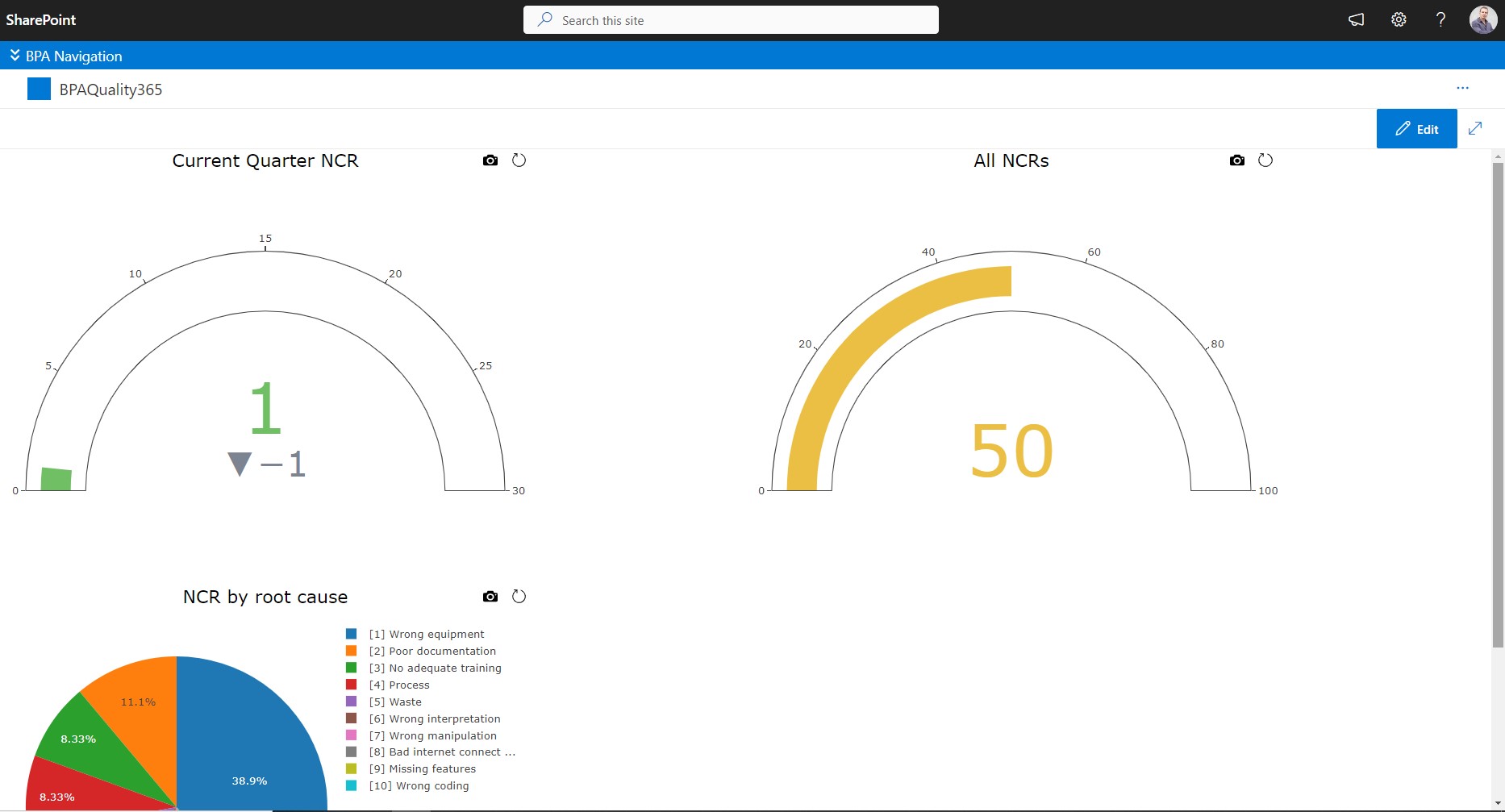
Task: Click the All NCRs chart title
Action: [x=1011, y=160]
